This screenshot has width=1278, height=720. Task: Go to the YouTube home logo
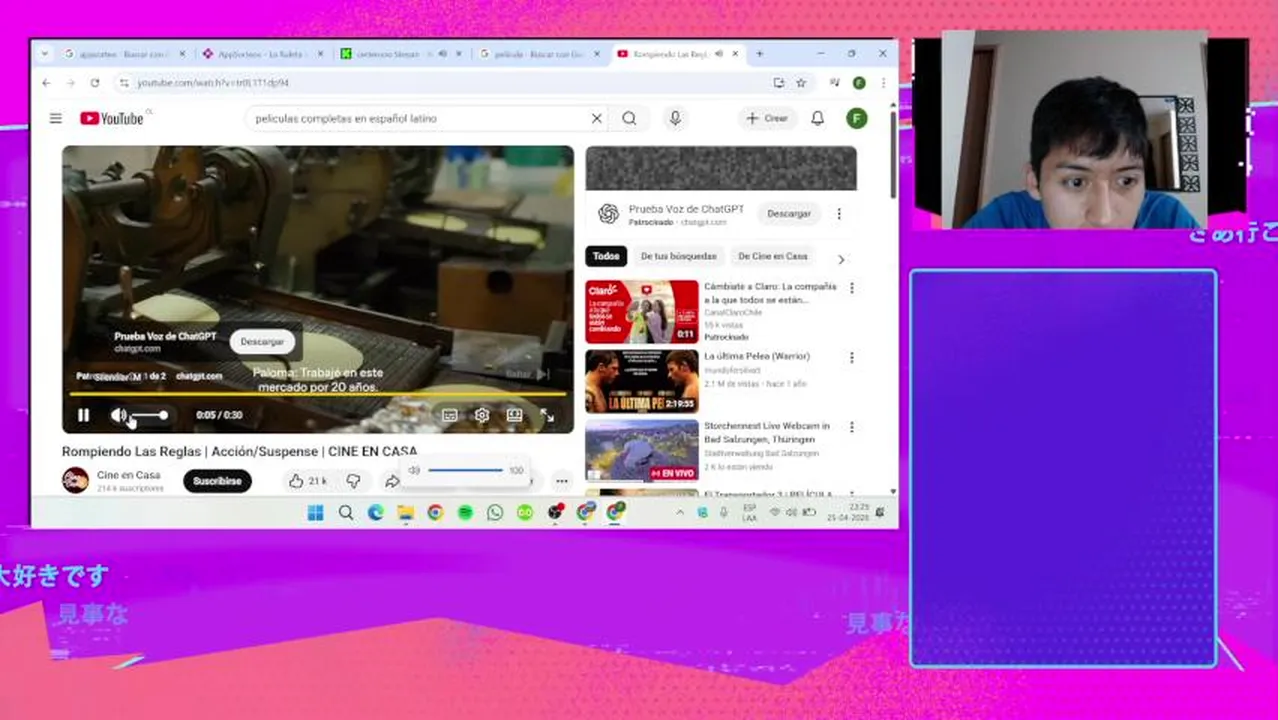tap(113, 118)
